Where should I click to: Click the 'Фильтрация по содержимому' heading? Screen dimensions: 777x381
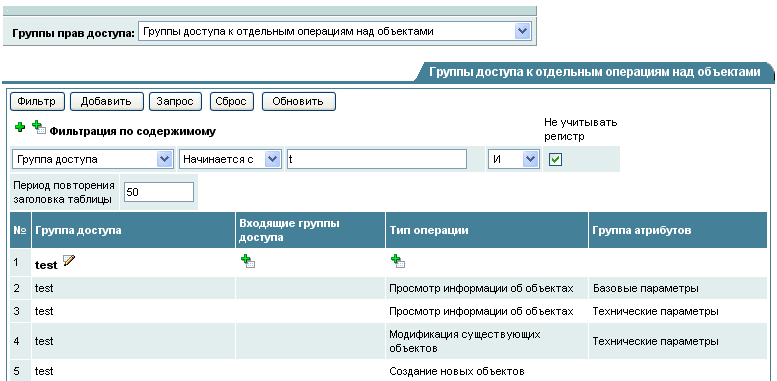(x=133, y=132)
